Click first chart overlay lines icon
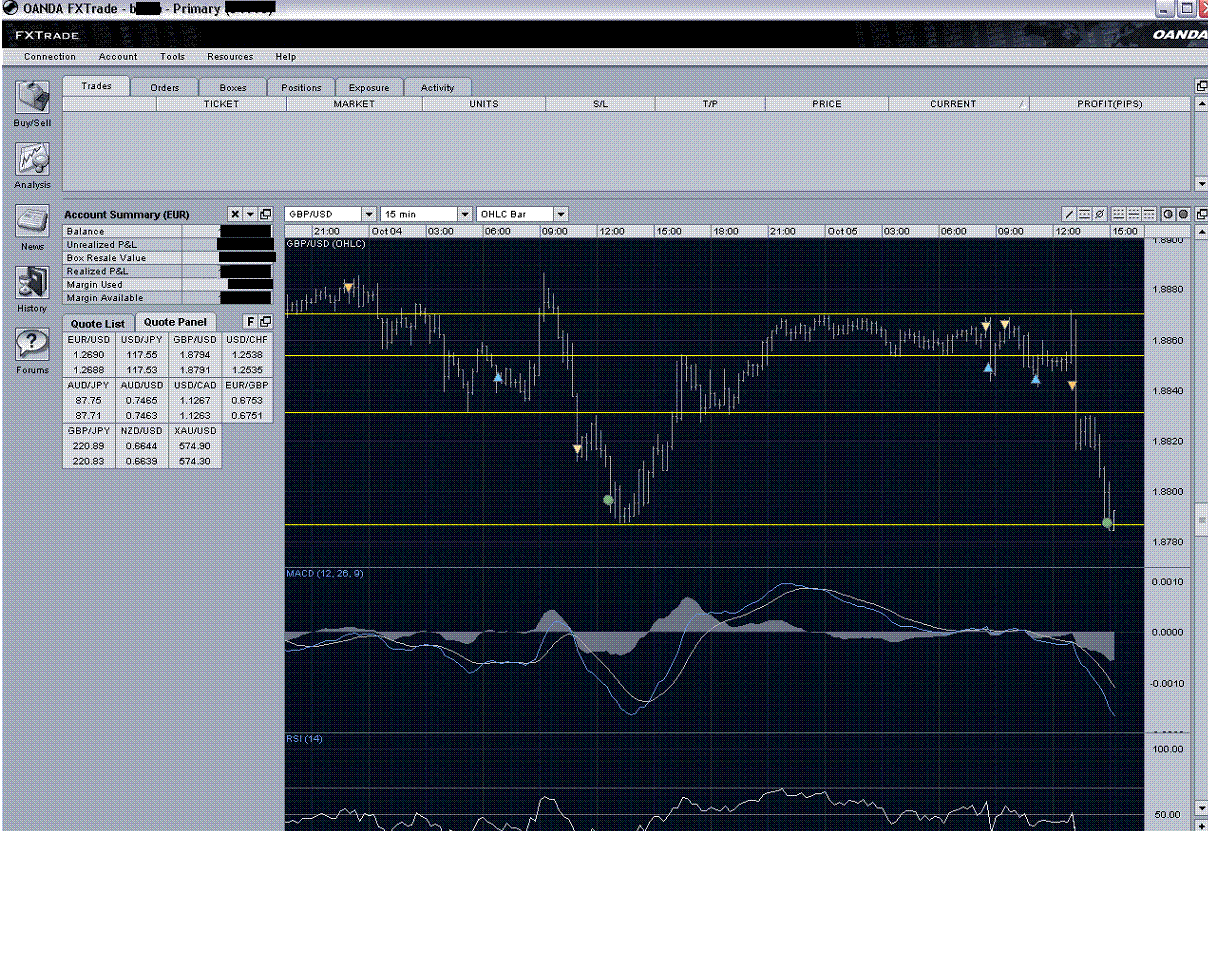The height and width of the screenshot is (973, 1216). point(1119,214)
